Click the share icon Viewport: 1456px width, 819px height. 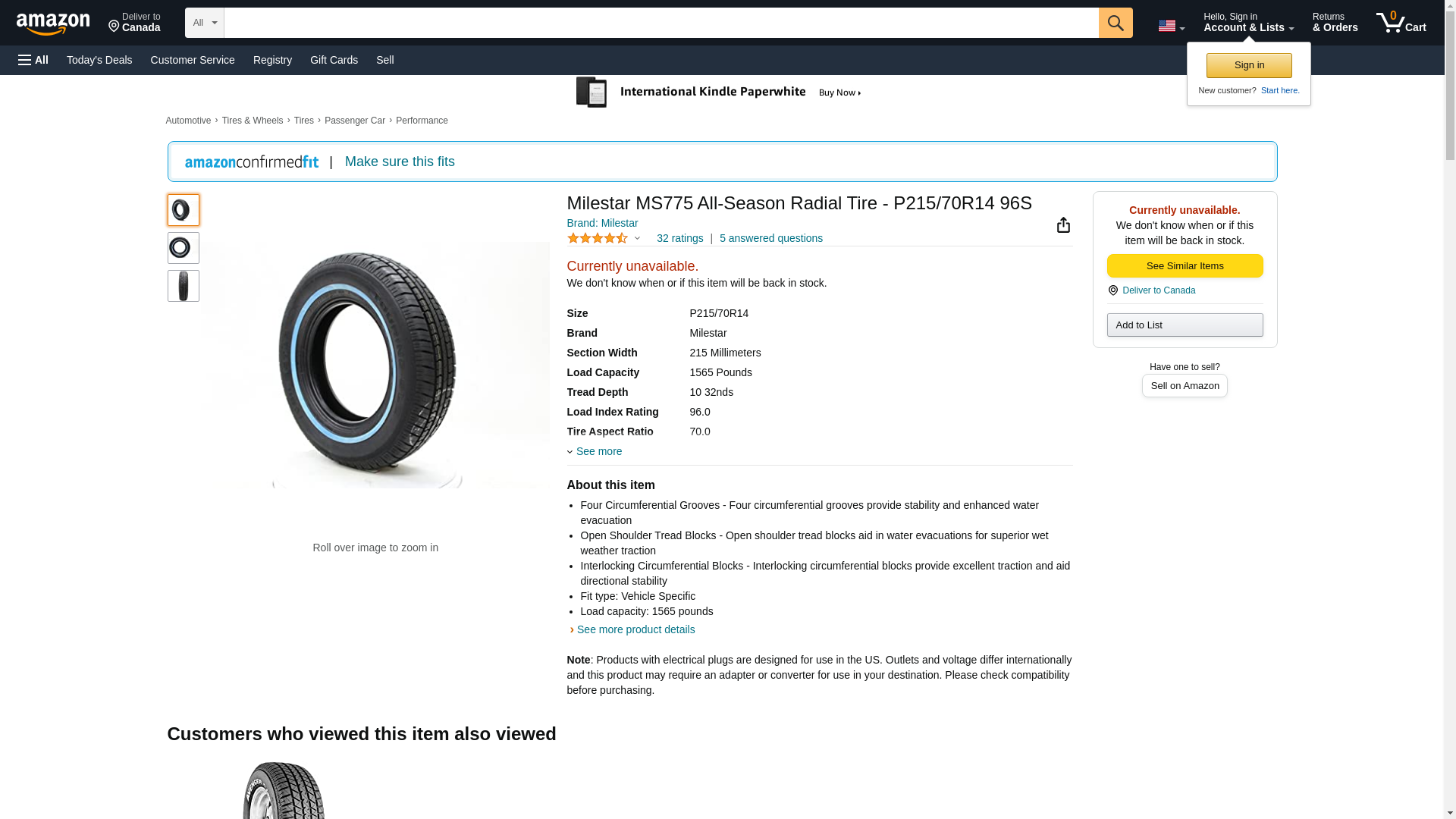click(1063, 225)
